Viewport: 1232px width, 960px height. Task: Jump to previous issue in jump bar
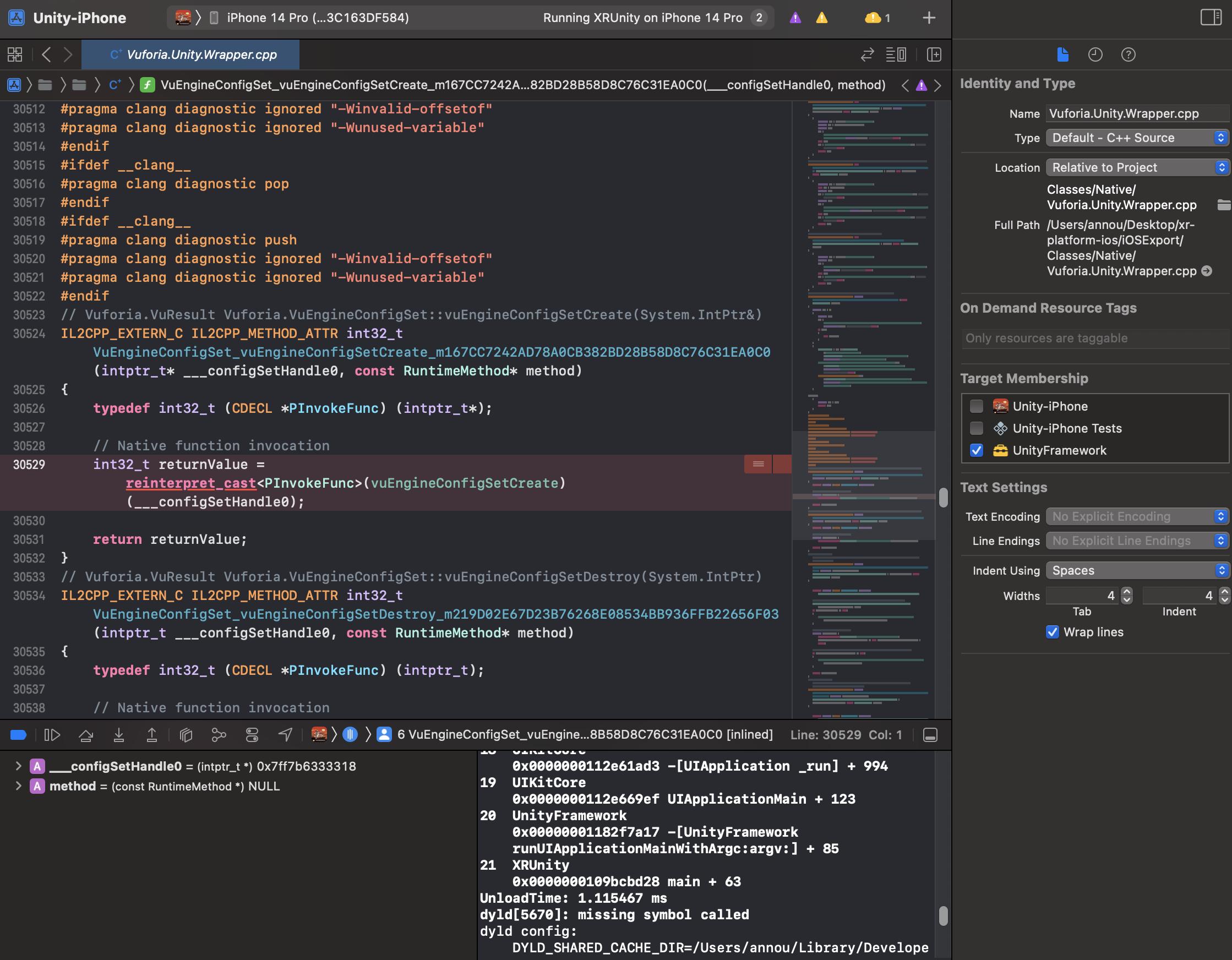906,85
